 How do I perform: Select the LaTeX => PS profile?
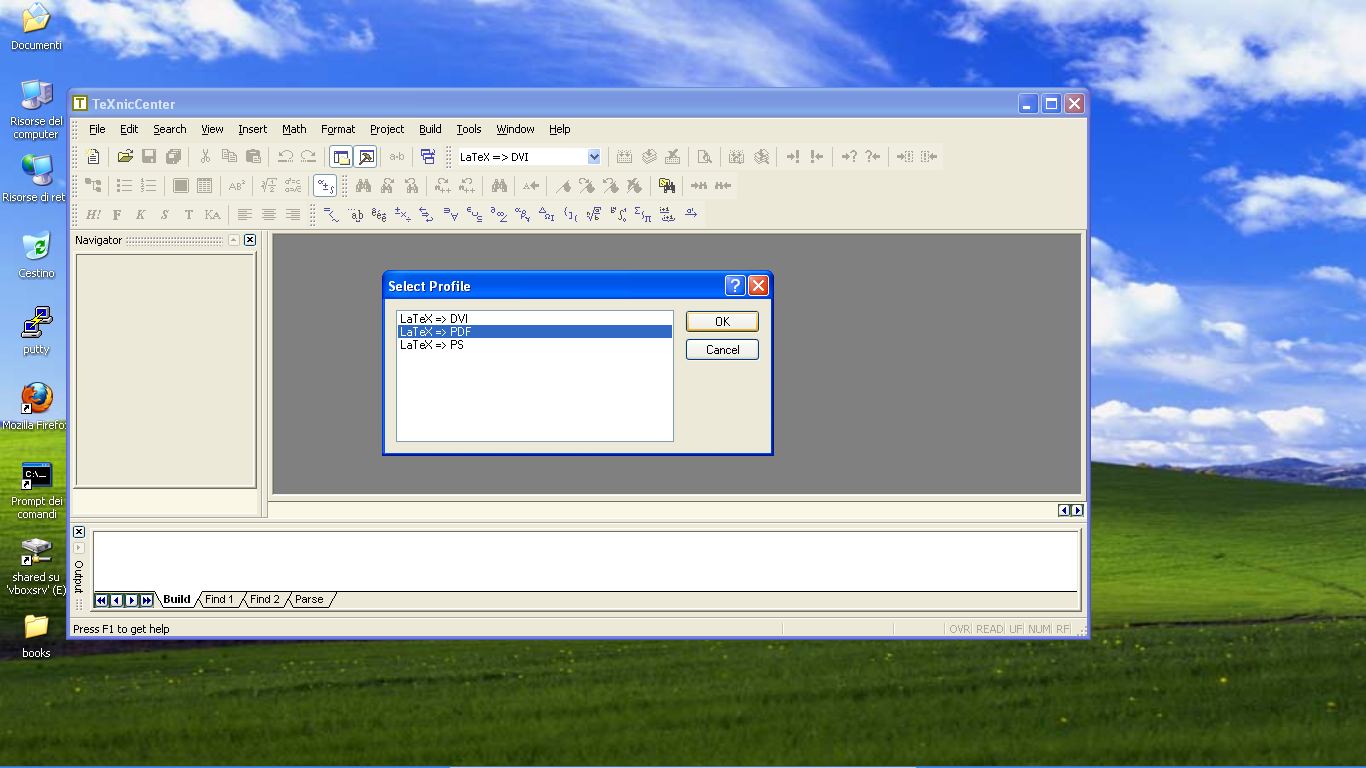[x=535, y=345]
